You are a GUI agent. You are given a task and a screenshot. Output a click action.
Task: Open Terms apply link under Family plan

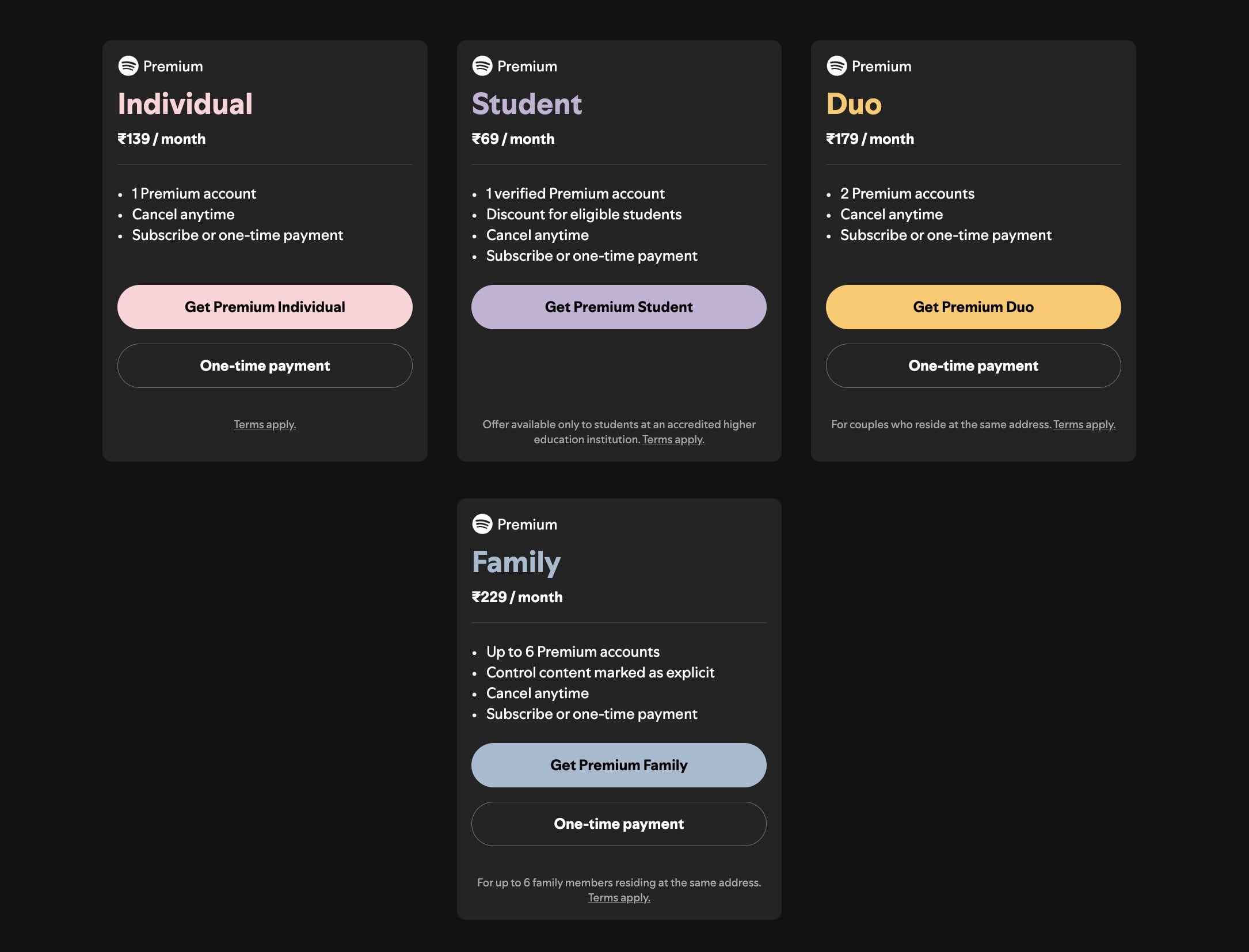[619, 898]
